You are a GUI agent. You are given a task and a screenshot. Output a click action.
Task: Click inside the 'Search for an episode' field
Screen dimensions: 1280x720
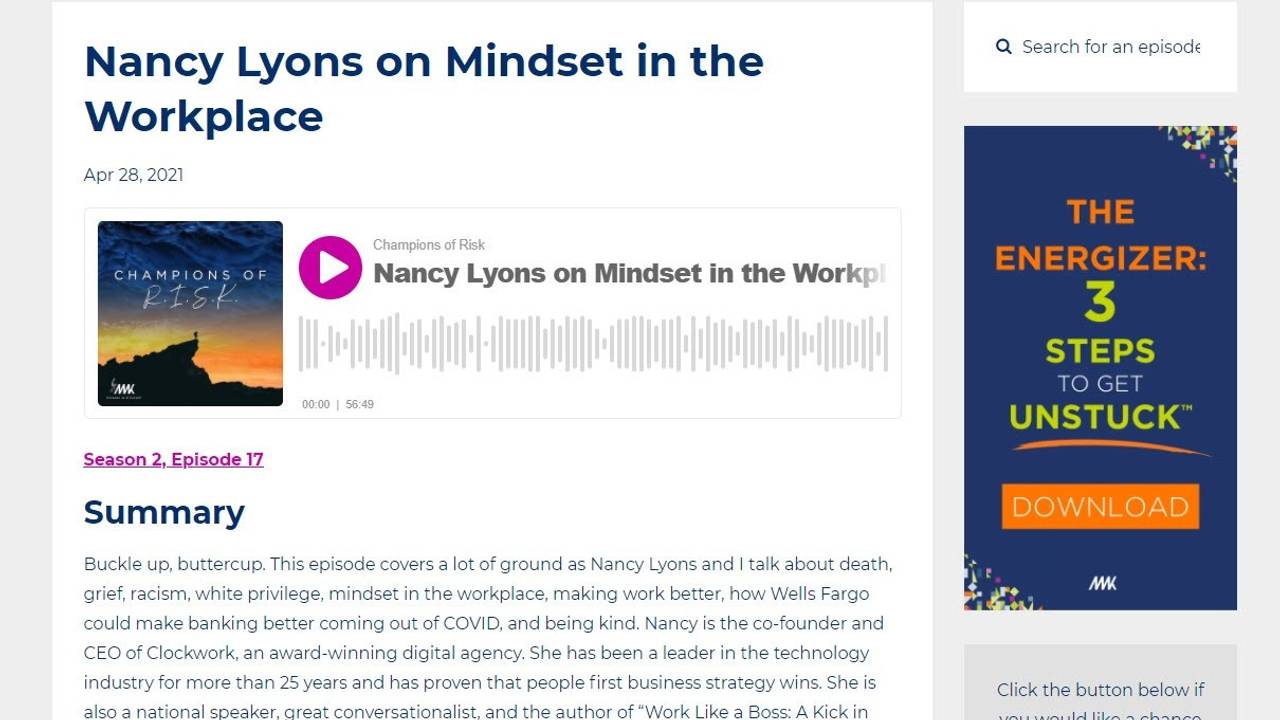pos(1110,46)
